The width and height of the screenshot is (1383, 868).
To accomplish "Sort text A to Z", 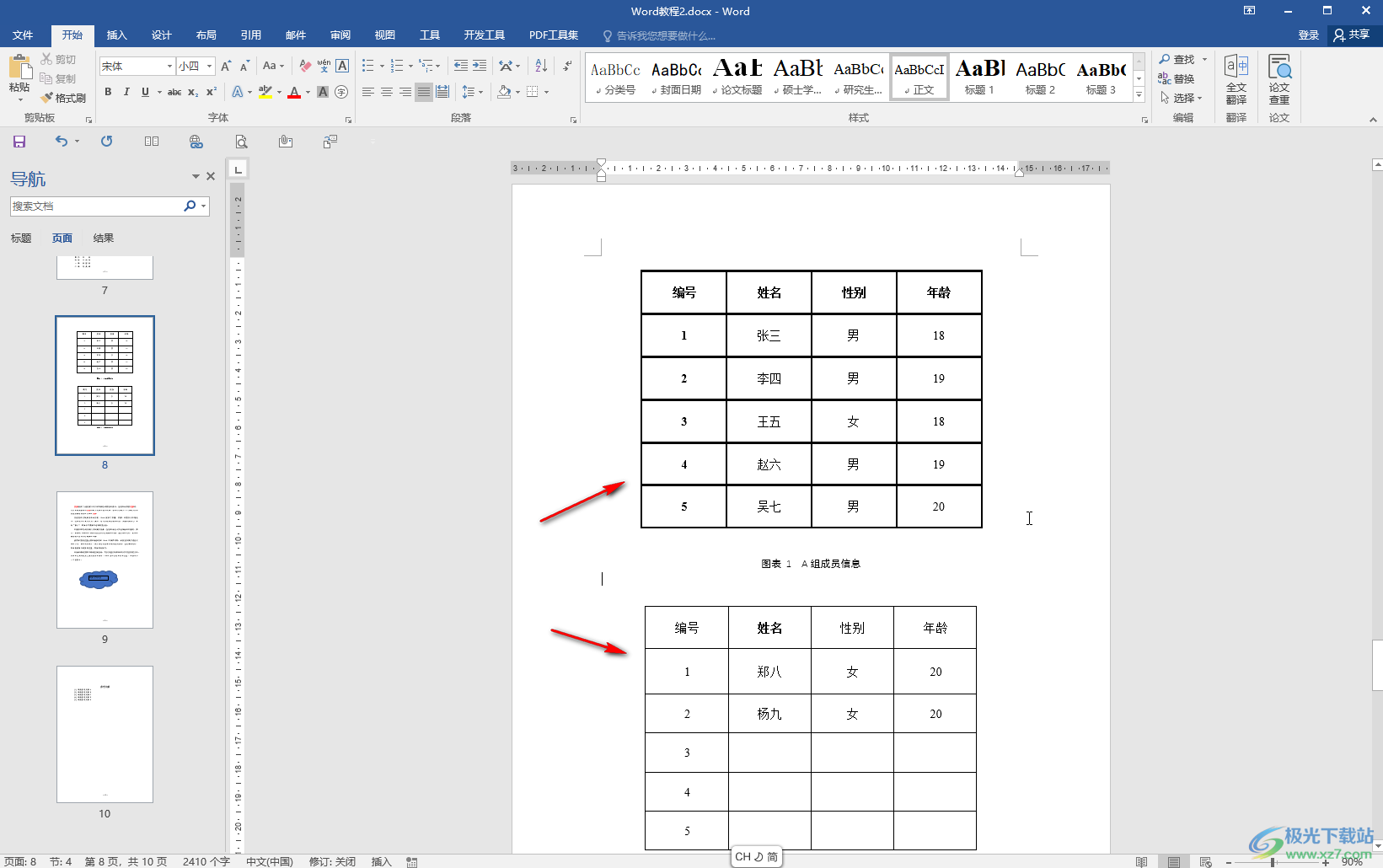I will click(541, 66).
